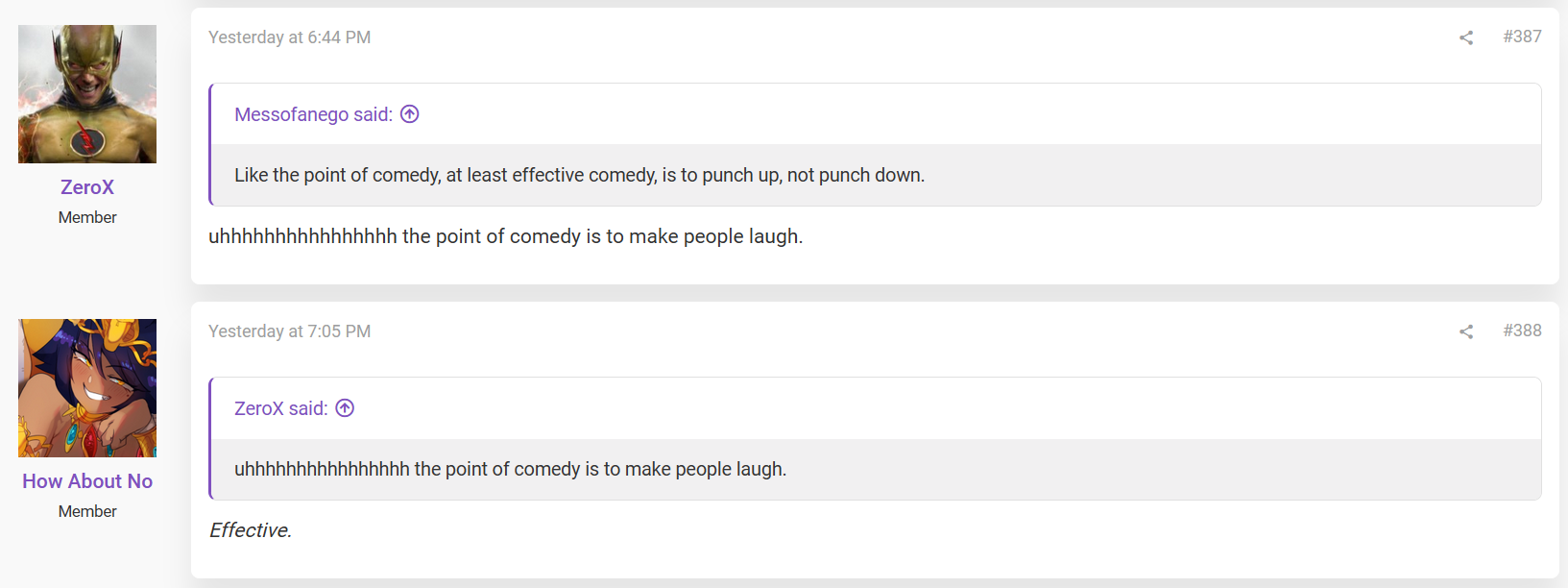Click the 'ZeroX said:' quote header
This screenshot has width=1568, height=588.
pyautogui.click(x=281, y=408)
